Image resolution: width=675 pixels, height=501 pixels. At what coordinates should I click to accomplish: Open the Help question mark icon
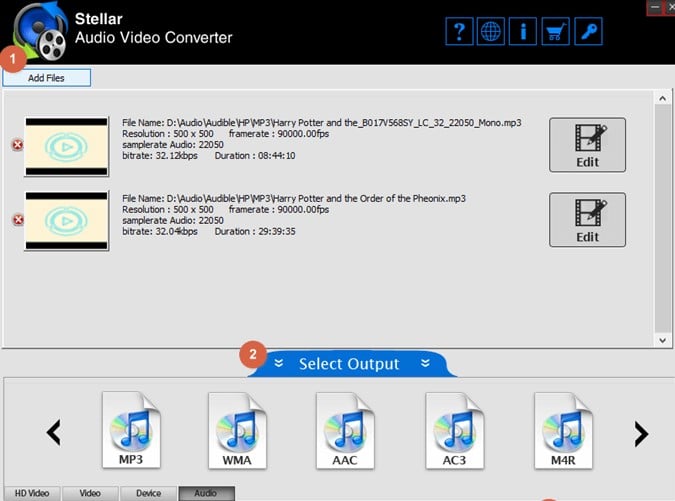click(x=459, y=31)
